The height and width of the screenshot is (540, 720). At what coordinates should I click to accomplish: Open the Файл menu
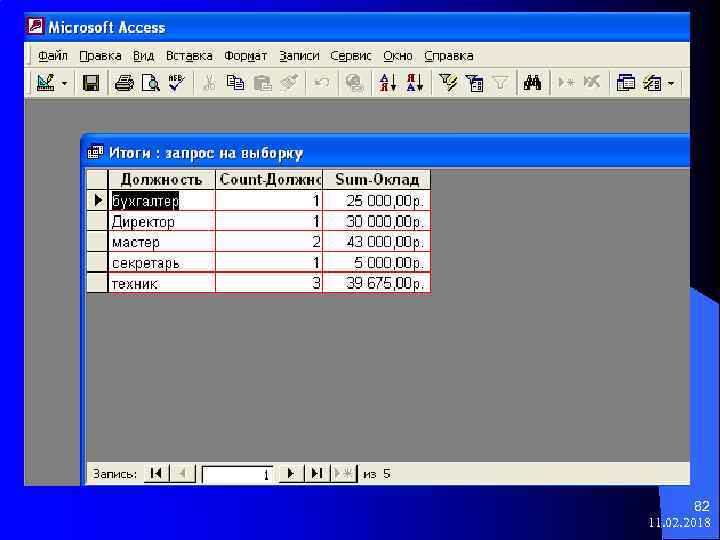click(x=52, y=56)
